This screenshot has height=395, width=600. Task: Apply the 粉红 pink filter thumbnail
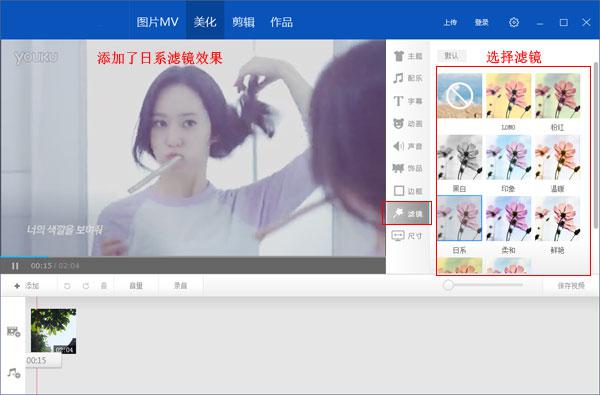pyautogui.click(x=558, y=96)
